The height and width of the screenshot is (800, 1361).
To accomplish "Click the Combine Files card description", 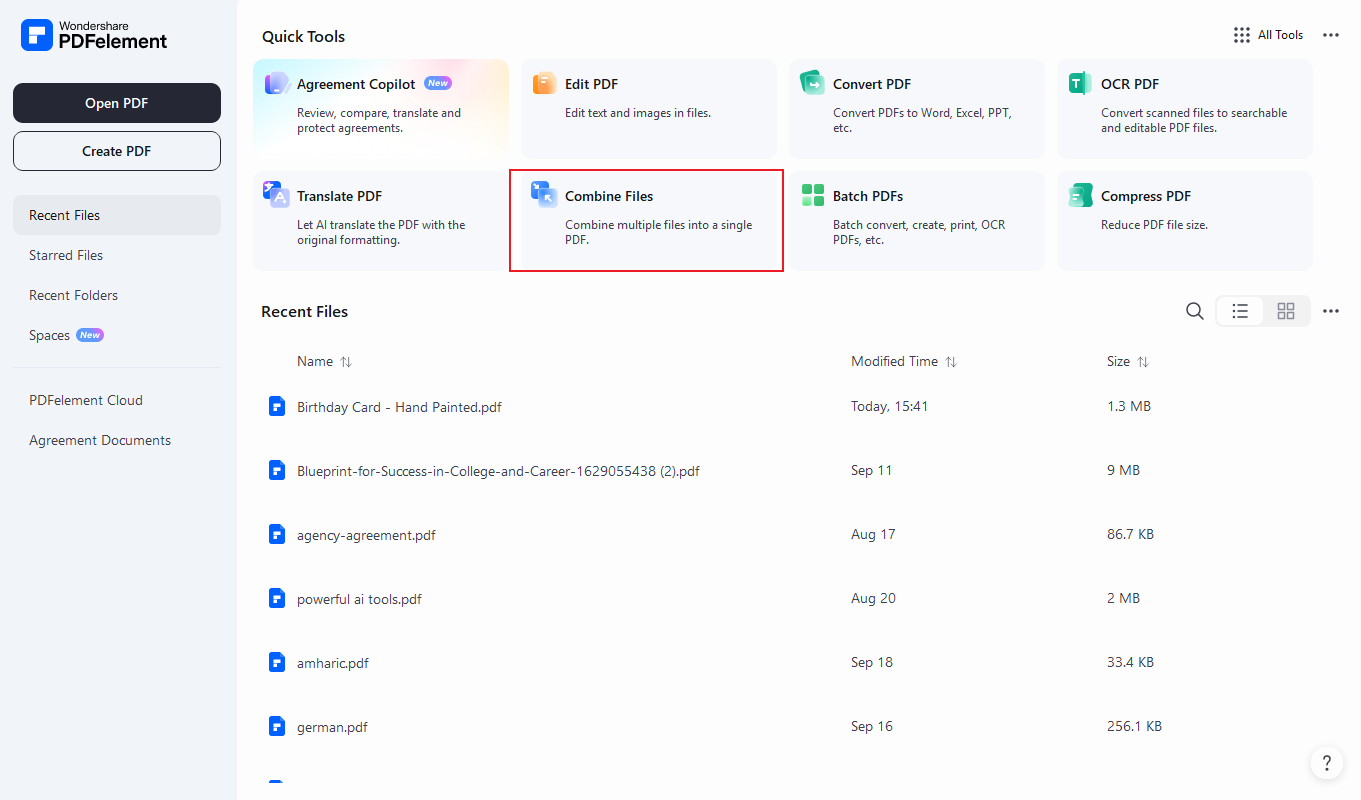I will pyautogui.click(x=659, y=232).
